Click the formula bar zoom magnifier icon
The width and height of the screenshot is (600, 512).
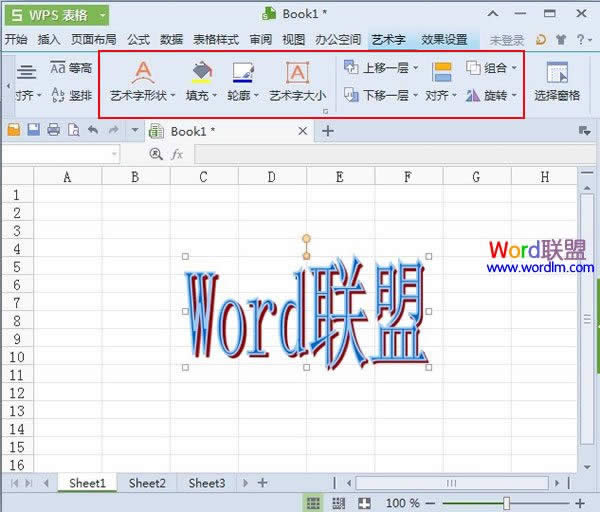(x=156, y=154)
